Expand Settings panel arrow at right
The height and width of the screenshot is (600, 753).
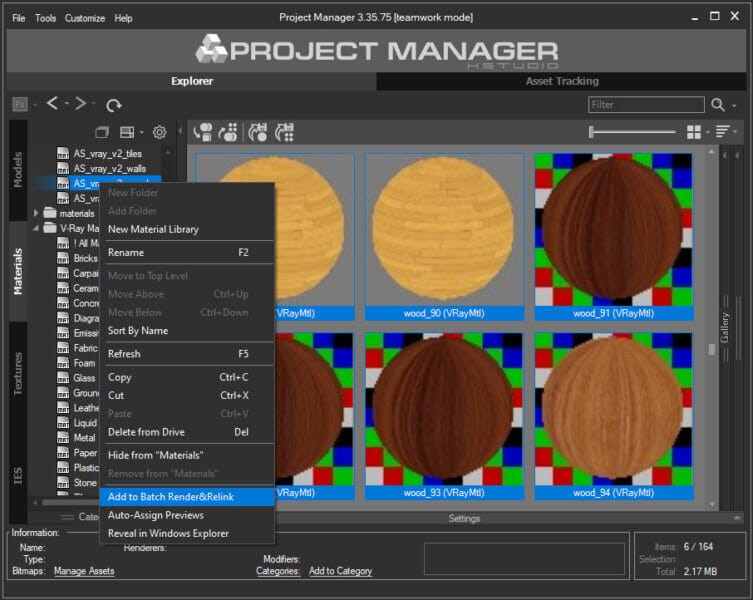click(737, 518)
